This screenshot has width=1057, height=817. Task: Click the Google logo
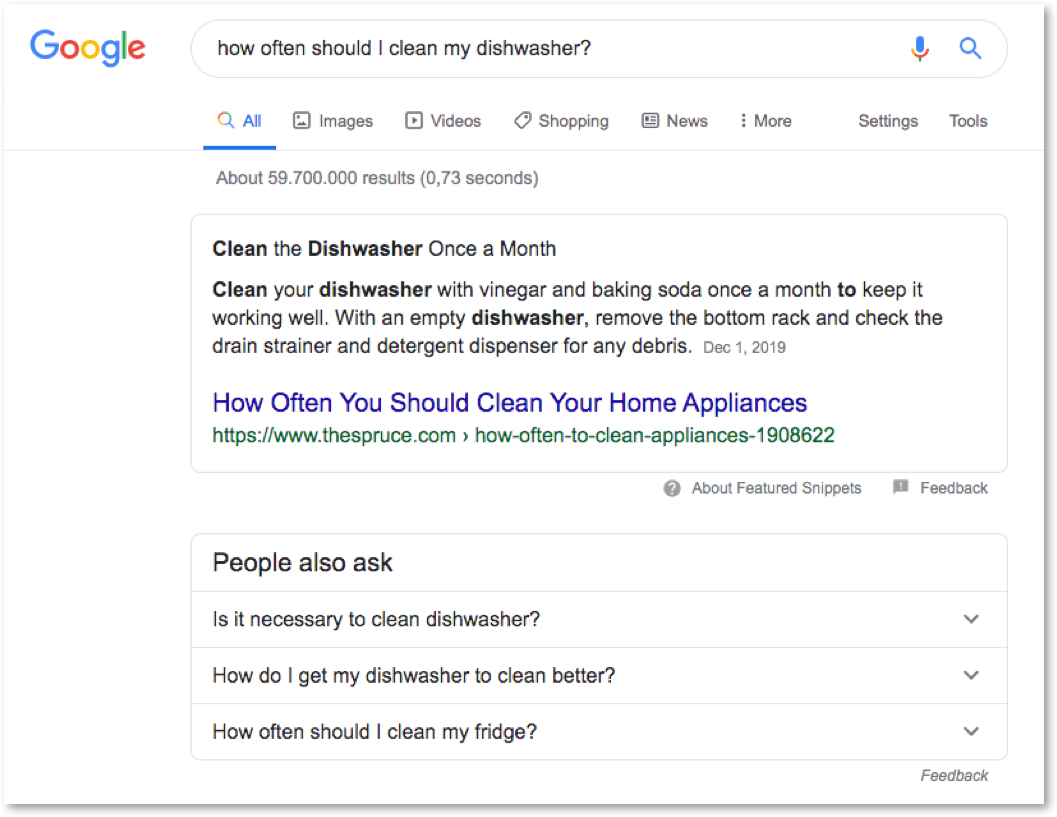[x=87, y=48]
